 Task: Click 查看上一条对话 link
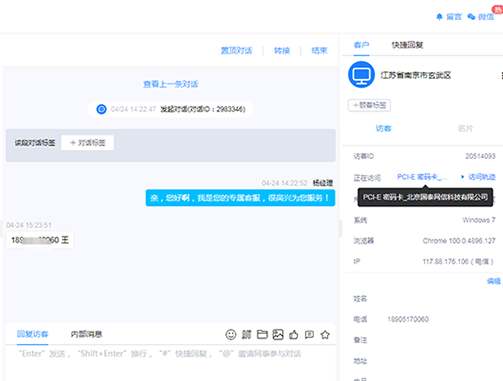pos(171,84)
